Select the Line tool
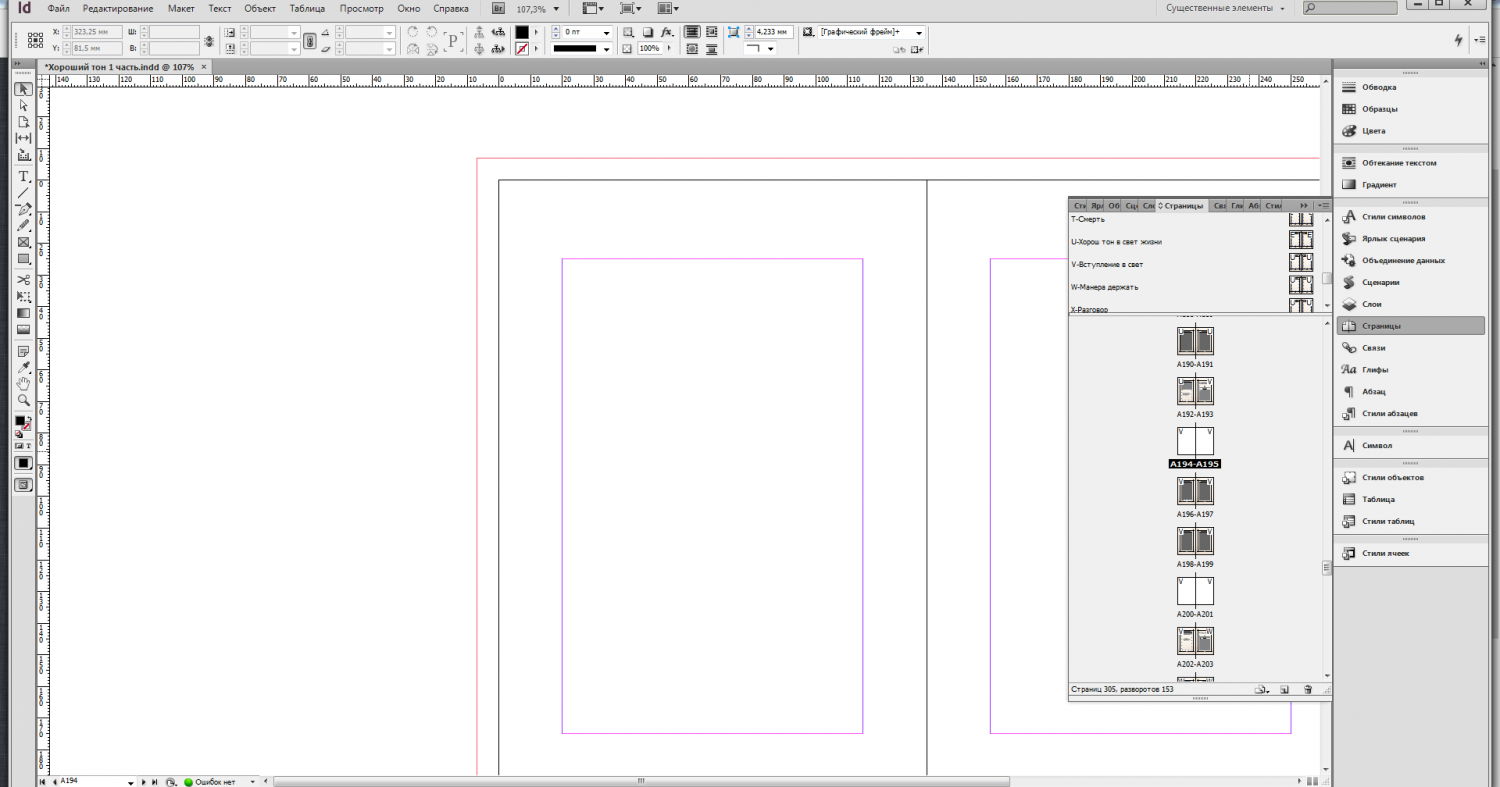 point(23,192)
